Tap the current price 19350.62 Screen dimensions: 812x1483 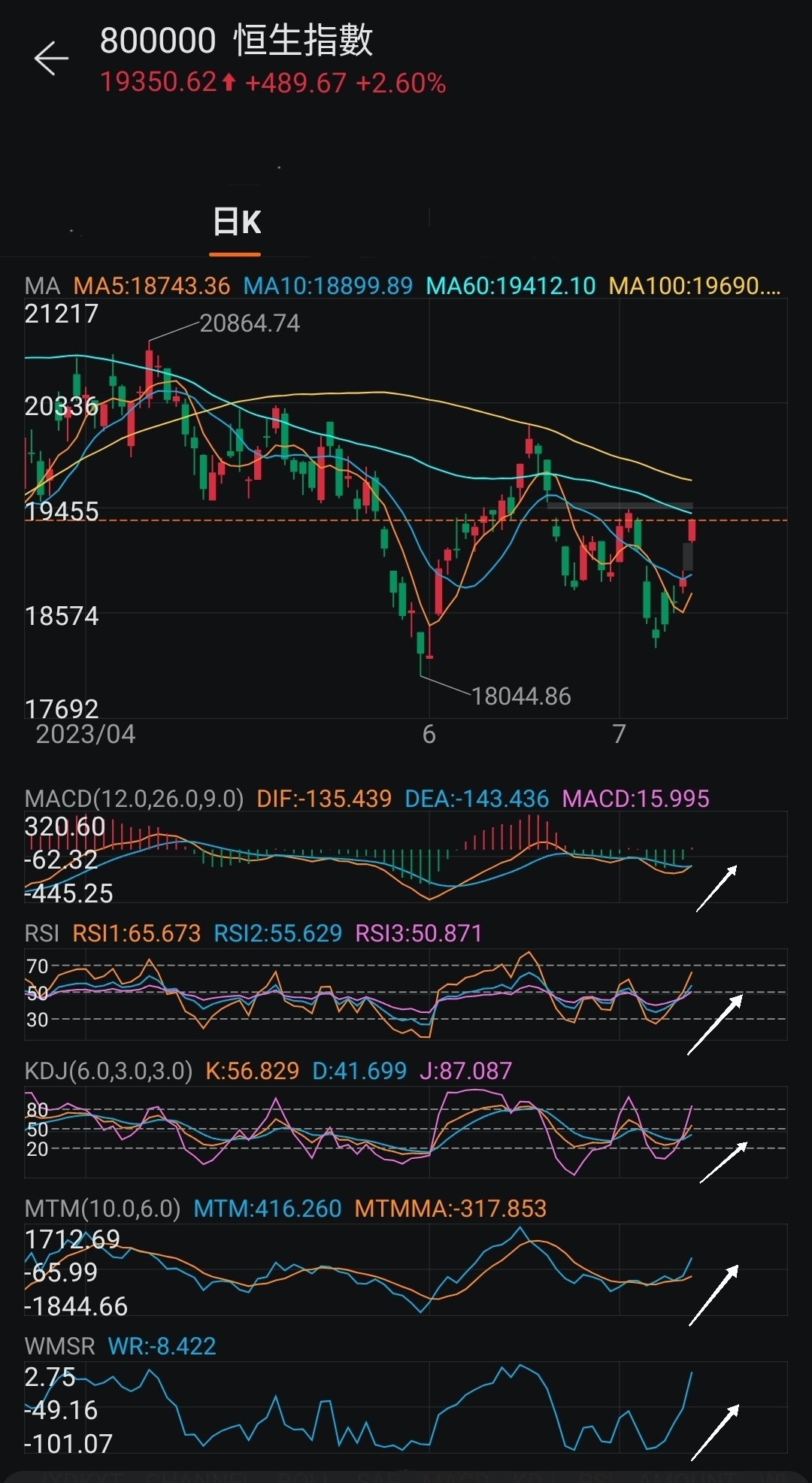pos(159,82)
